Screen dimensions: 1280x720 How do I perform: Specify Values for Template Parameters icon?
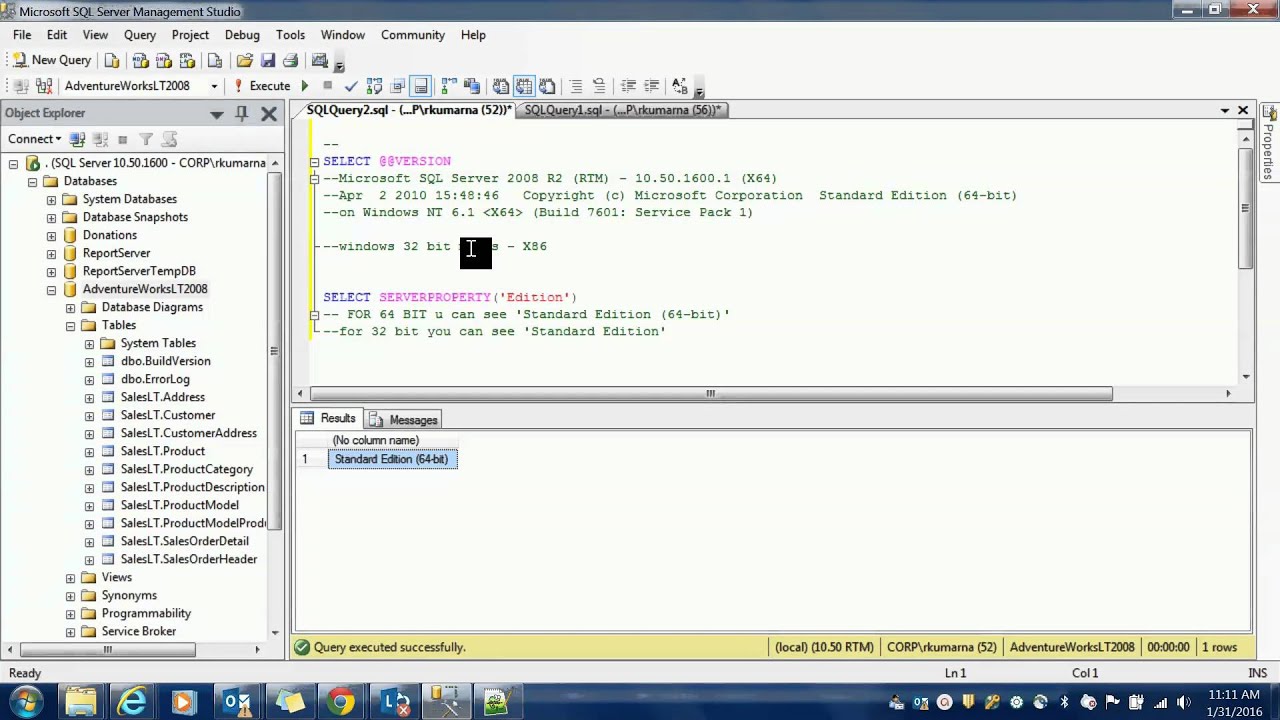680,86
